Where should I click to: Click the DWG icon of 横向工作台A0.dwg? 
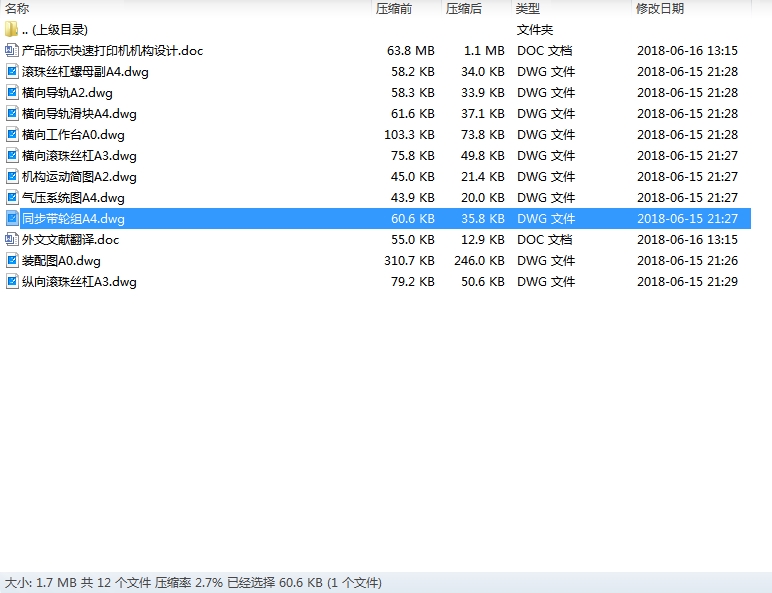pyautogui.click(x=12, y=134)
